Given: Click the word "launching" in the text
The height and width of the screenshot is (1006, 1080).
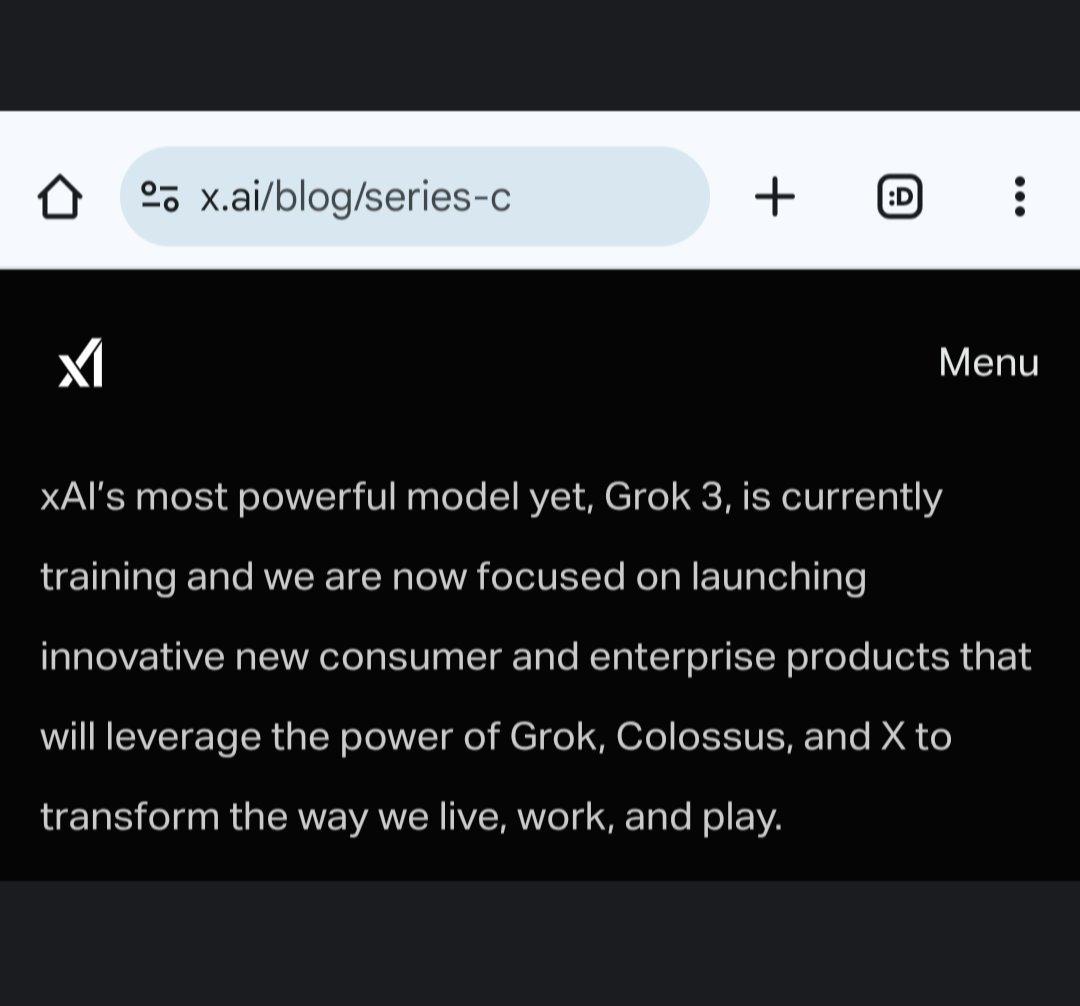Looking at the screenshot, I should tap(778, 577).
